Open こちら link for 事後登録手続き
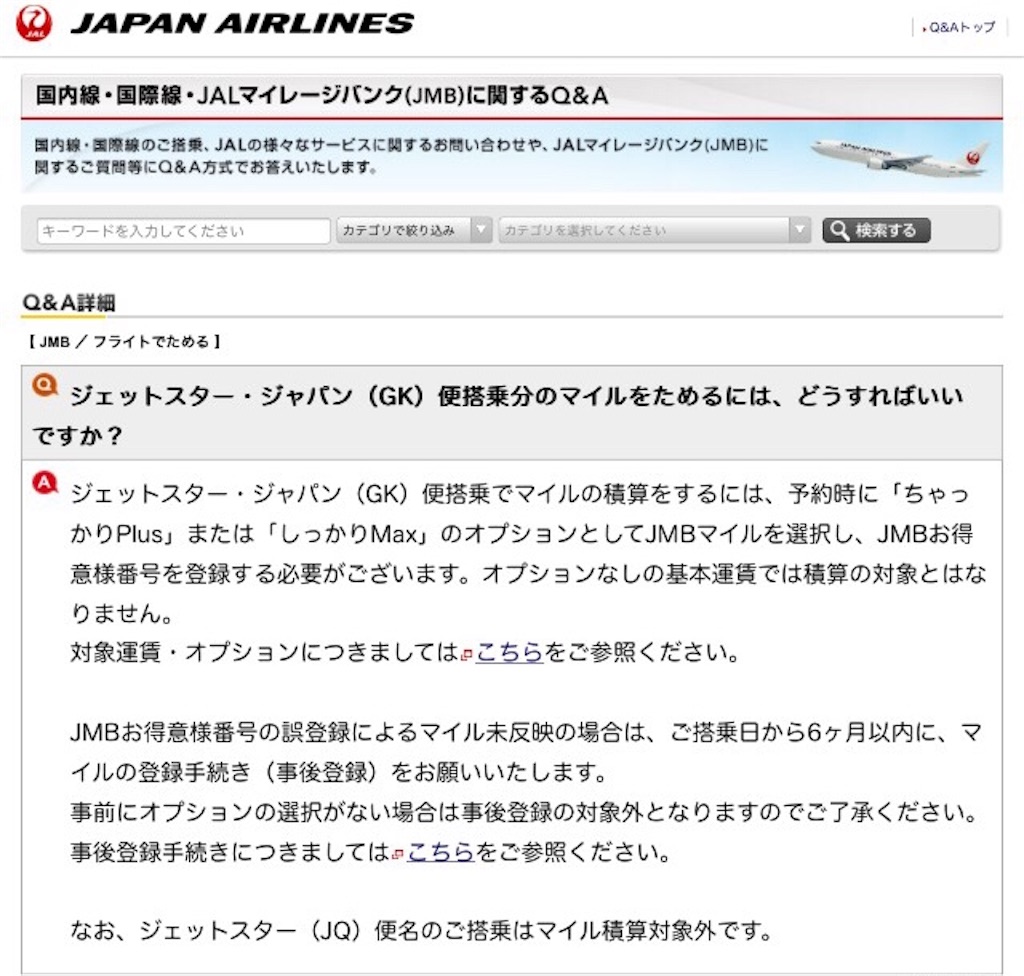This screenshot has height=976, width=1024. [x=441, y=852]
